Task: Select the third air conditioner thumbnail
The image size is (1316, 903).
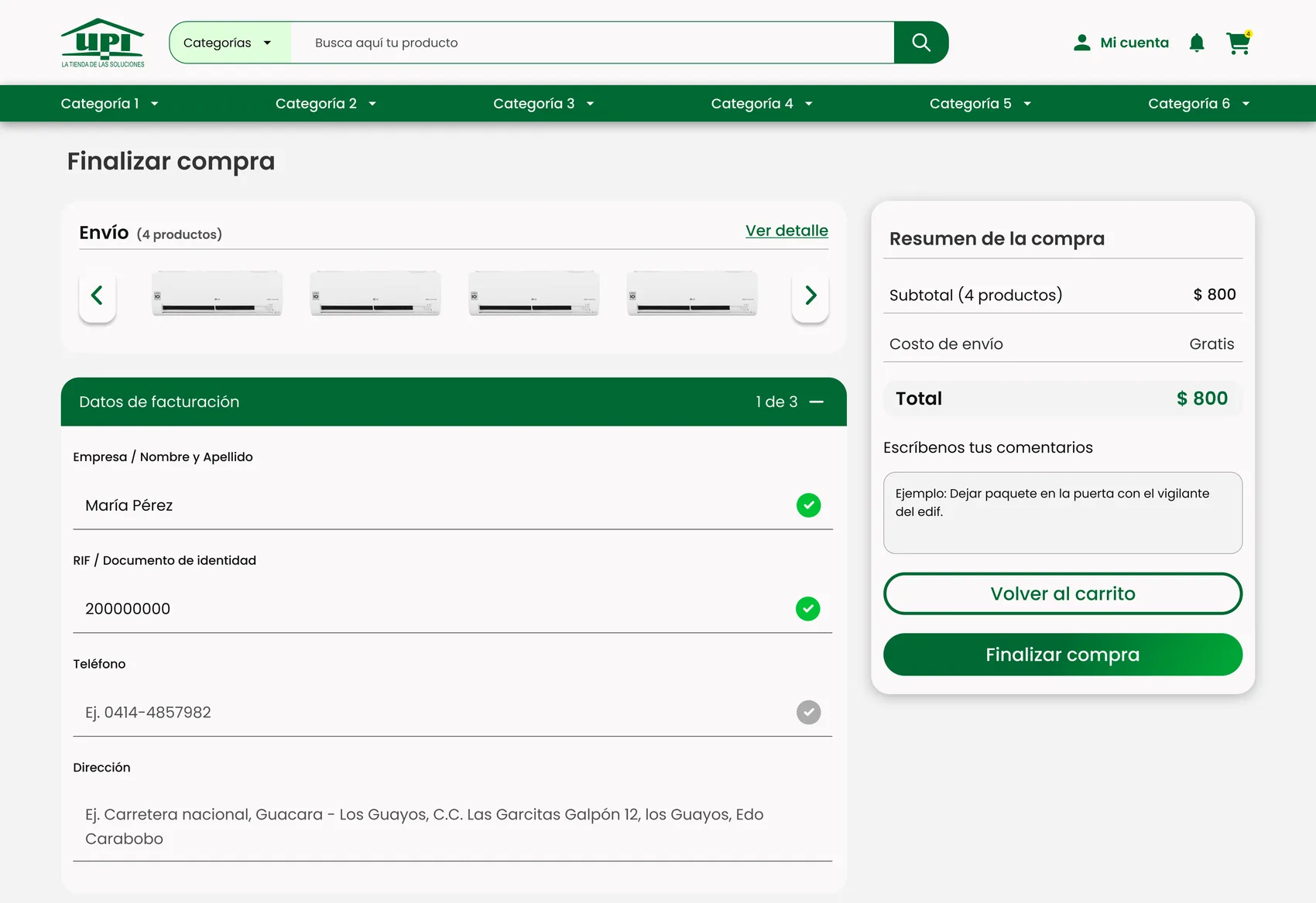Action: pyautogui.click(x=534, y=293)
